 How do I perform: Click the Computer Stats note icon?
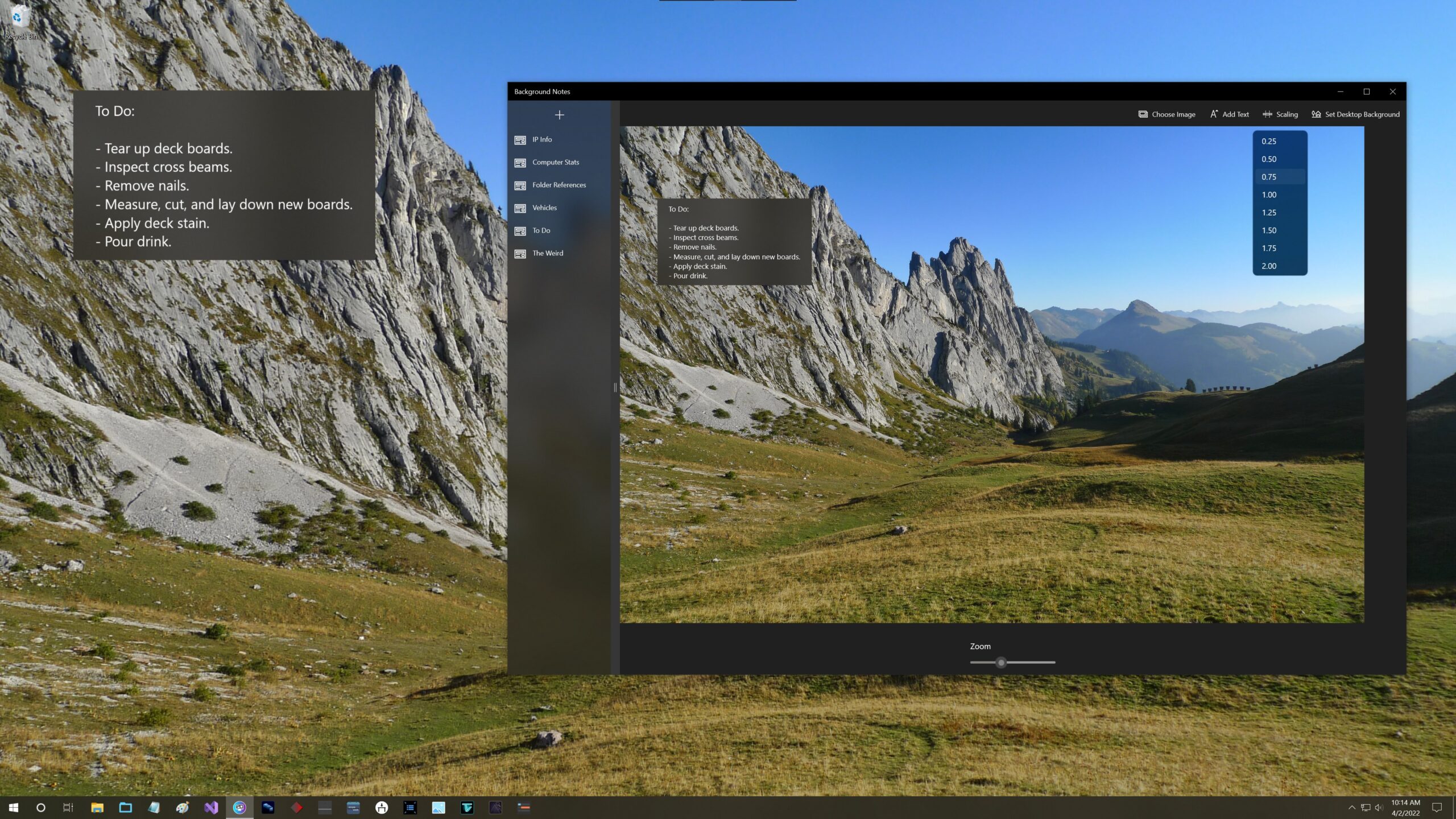coord(520,163)
